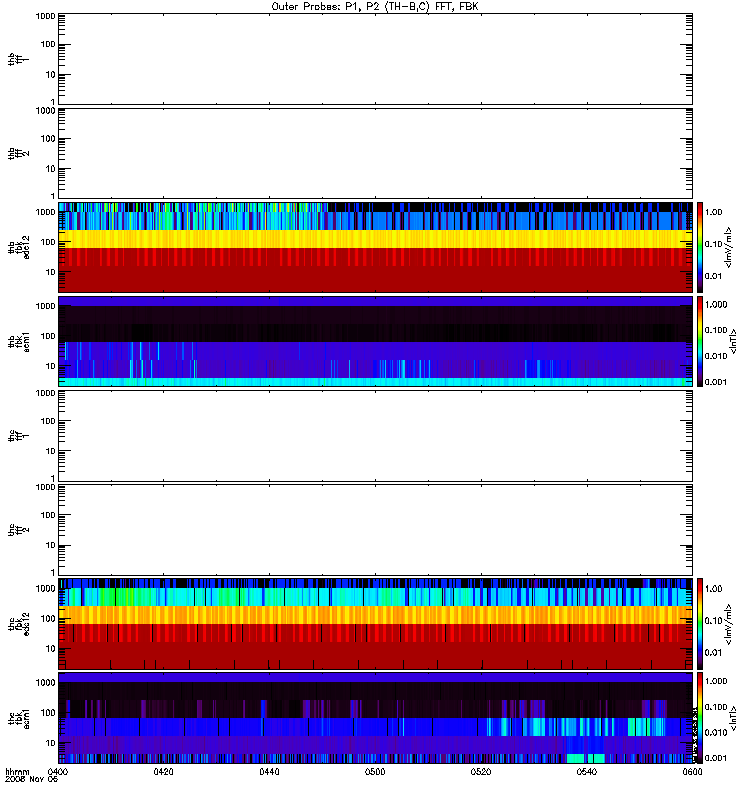Click the <|mV/m|> unit label beside thc edc12 color bar

tap(729, 624)
